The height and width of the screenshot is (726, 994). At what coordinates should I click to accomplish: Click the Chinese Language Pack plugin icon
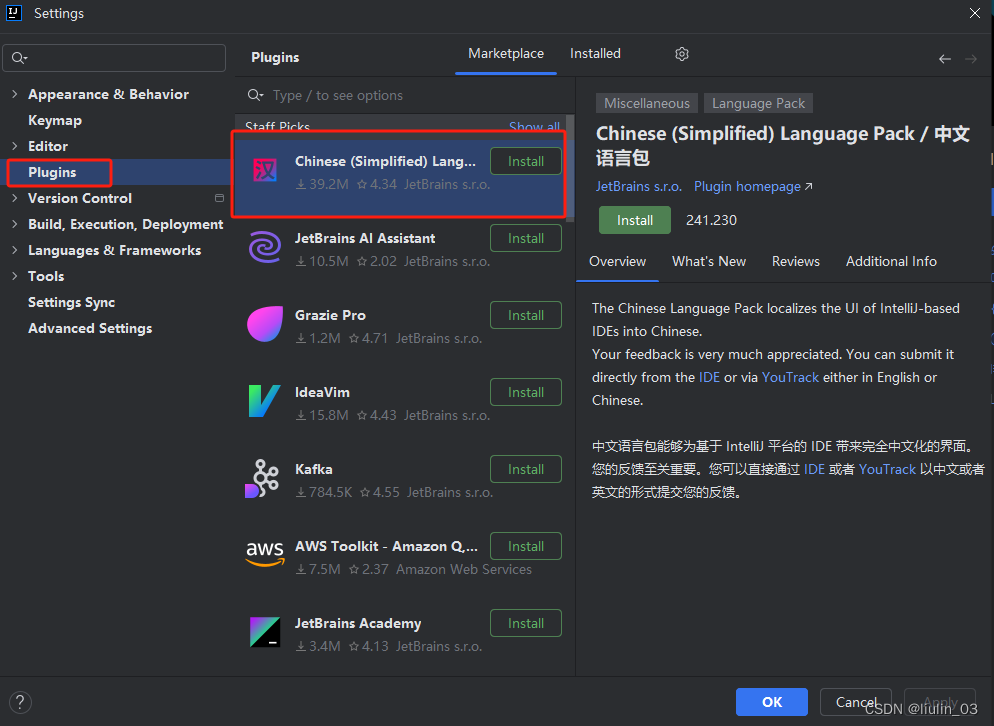[x=265, y=171]
